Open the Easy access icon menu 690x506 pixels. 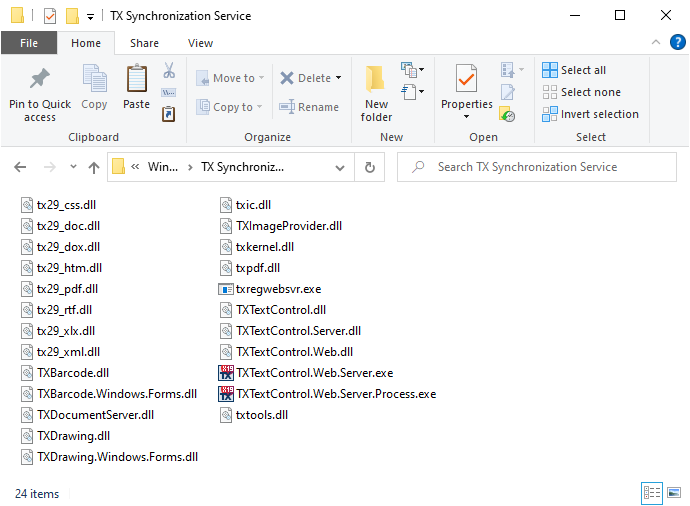(x=412, y=92)
